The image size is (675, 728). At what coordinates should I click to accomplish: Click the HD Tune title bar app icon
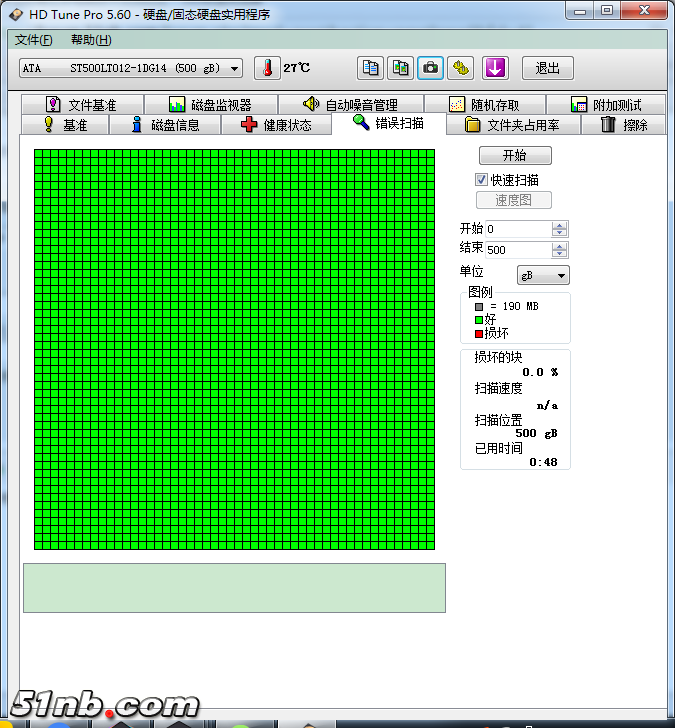[16, 14]
